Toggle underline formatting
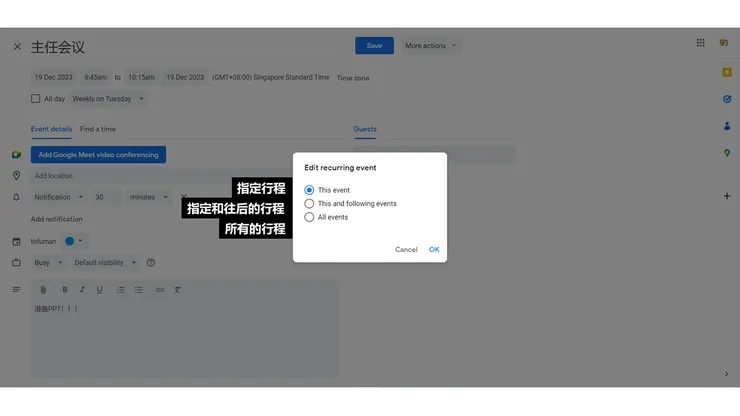Image resolution: width=740 pixels, height=416 pixels. pyautogui.click(x=99, y=290)
